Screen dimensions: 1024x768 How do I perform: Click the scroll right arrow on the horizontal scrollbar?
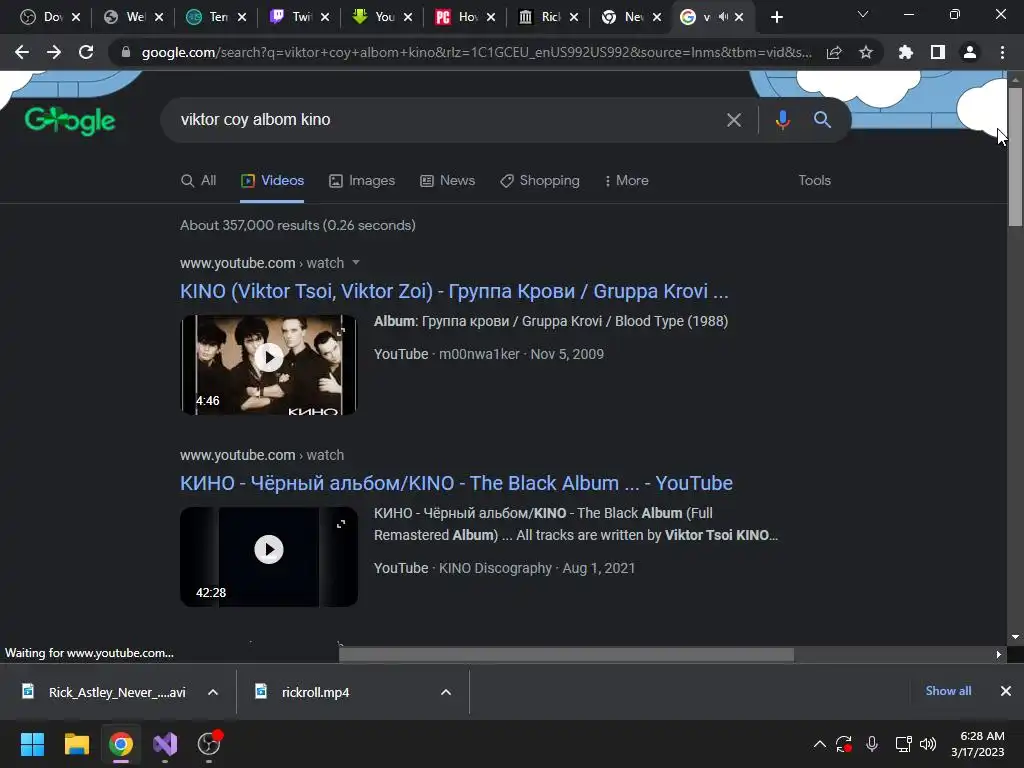tap(998, 654)
